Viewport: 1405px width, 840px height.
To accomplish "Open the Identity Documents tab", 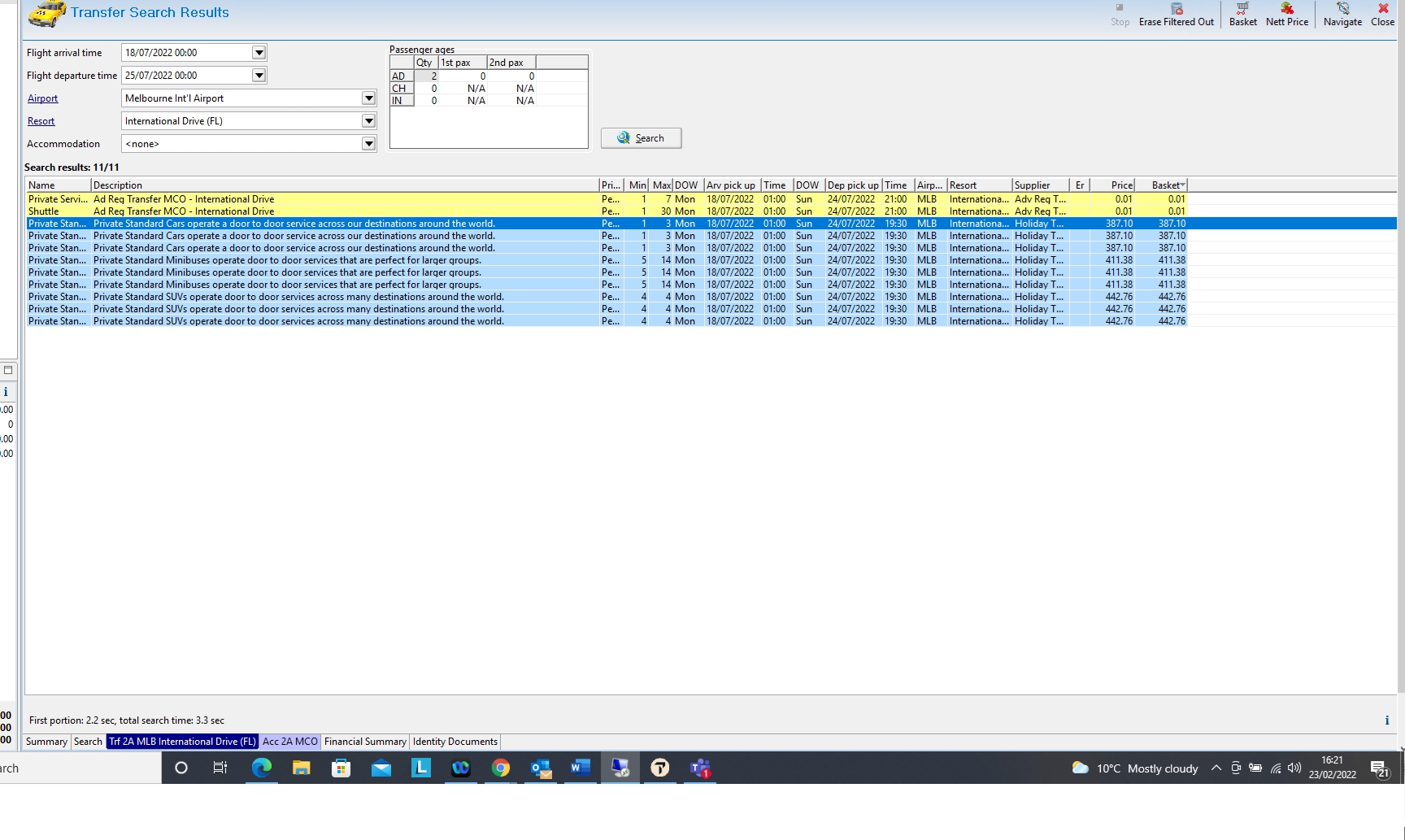I will [455, 742].
